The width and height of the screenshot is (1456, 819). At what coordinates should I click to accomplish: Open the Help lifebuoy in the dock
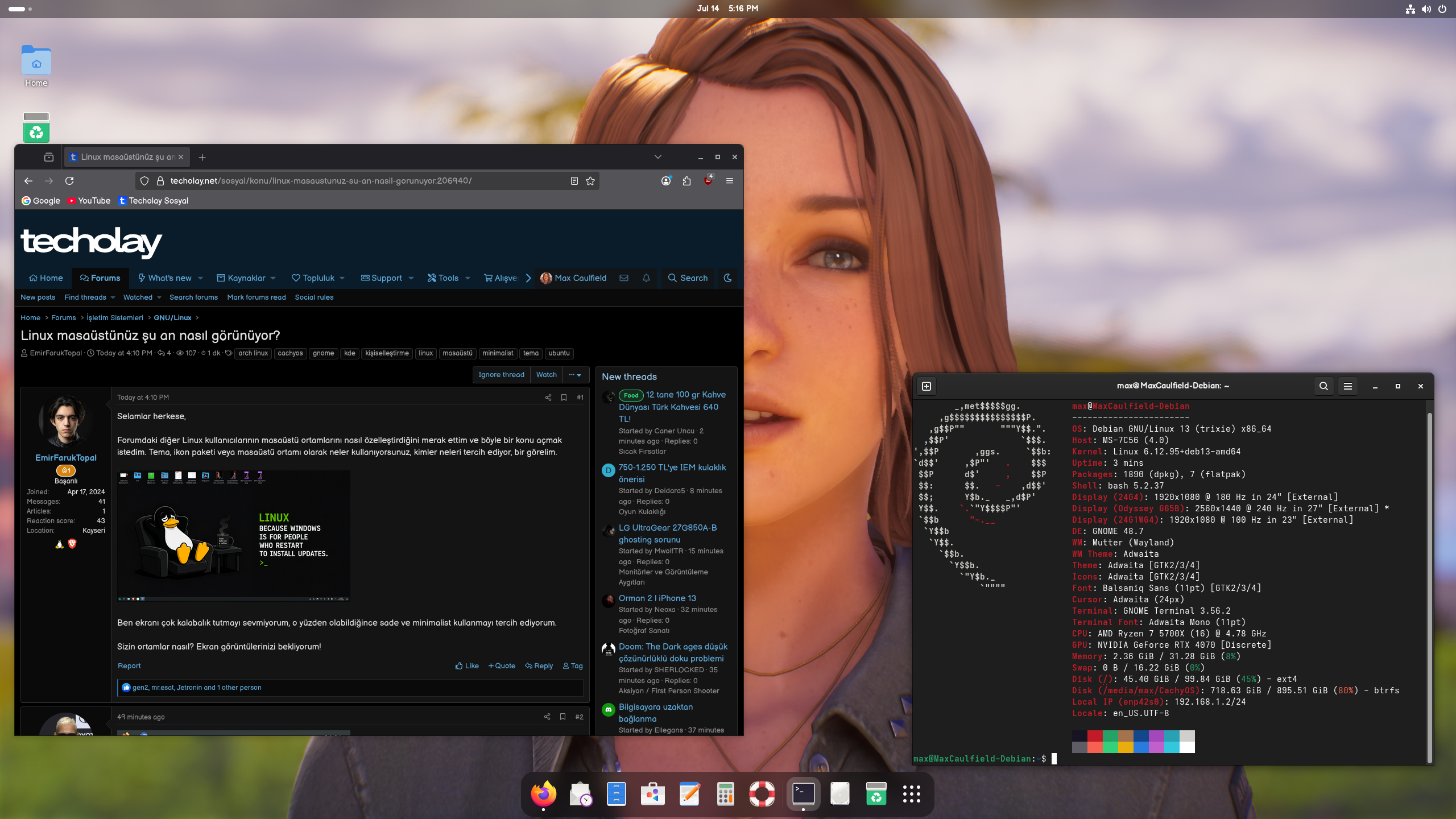click(x=762, y=793)
